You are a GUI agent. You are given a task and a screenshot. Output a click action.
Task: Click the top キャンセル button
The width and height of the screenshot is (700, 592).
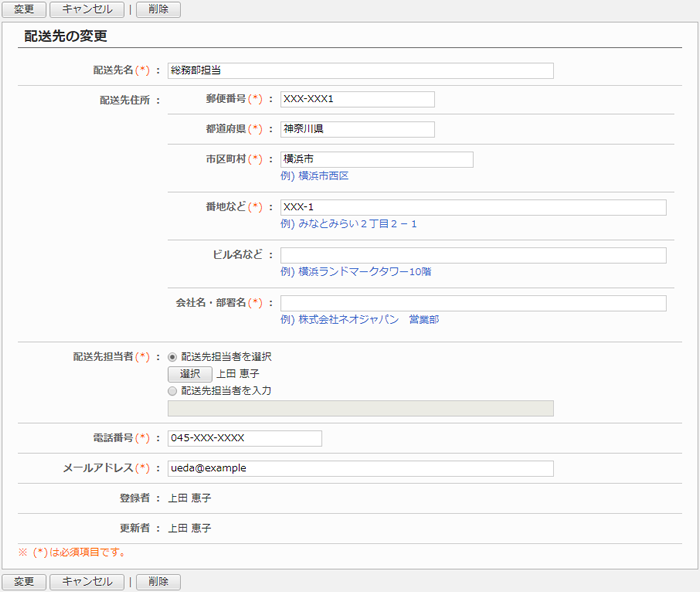[x=87, y=10]
